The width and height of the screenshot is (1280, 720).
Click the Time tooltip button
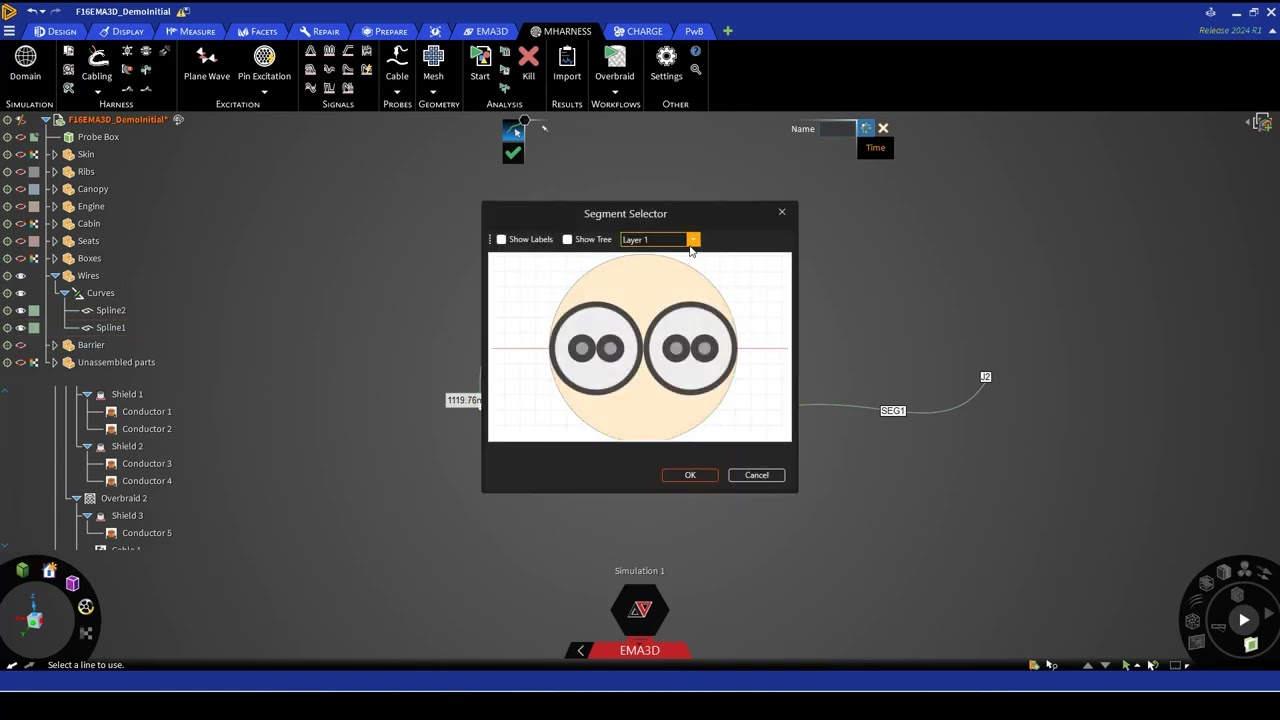(x=875, y=148)
